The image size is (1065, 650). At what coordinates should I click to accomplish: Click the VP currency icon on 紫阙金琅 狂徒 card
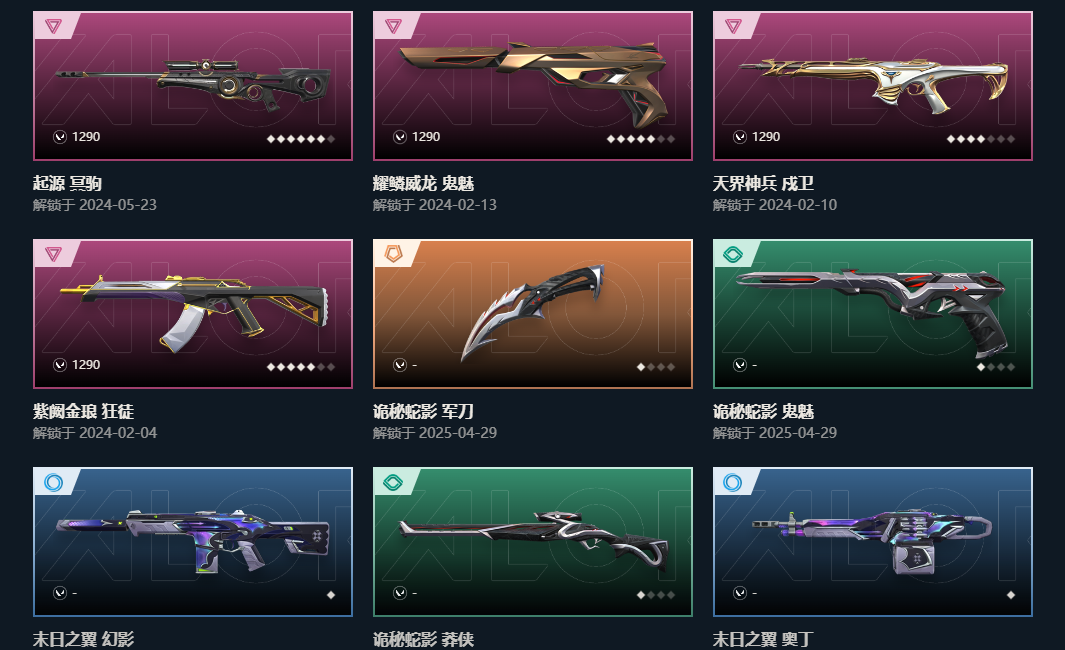[x=60, y=365]
